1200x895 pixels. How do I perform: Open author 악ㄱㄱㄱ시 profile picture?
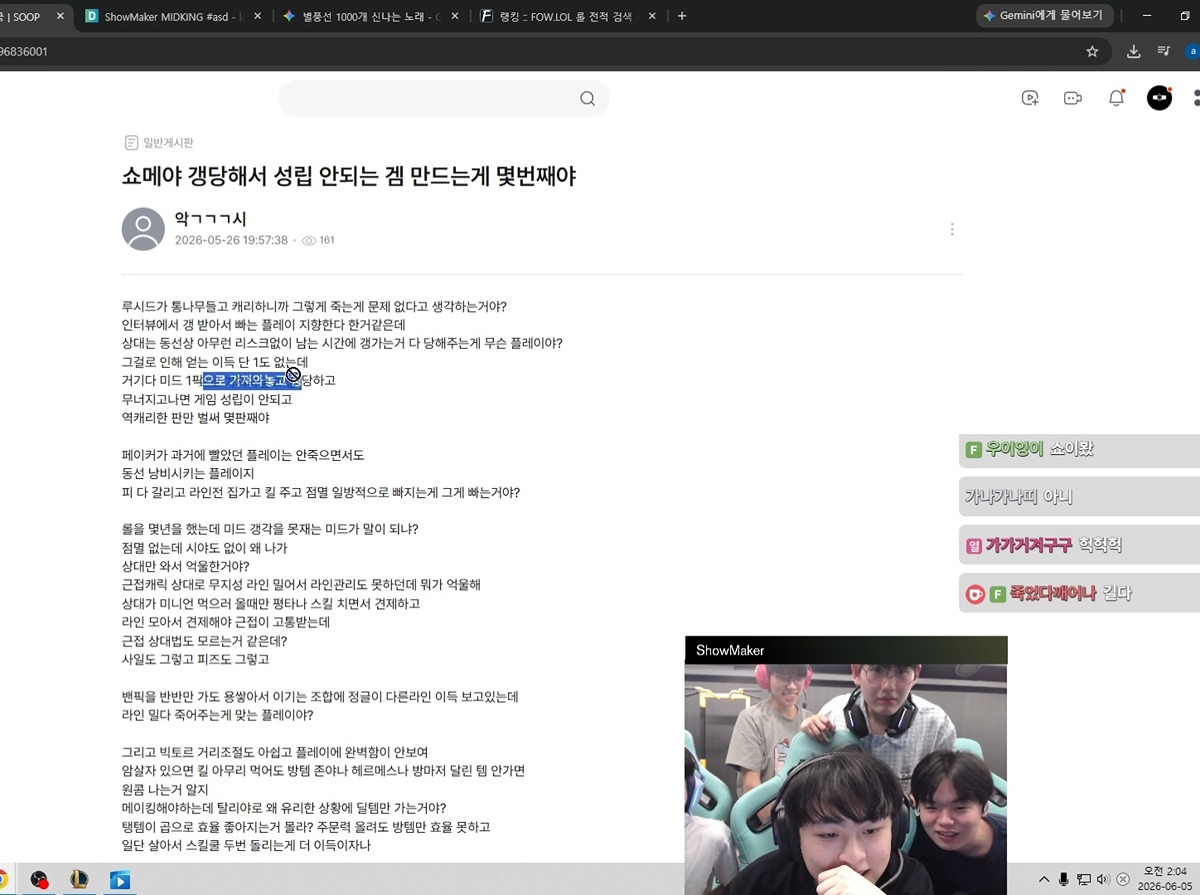click(x=143, y=229)
